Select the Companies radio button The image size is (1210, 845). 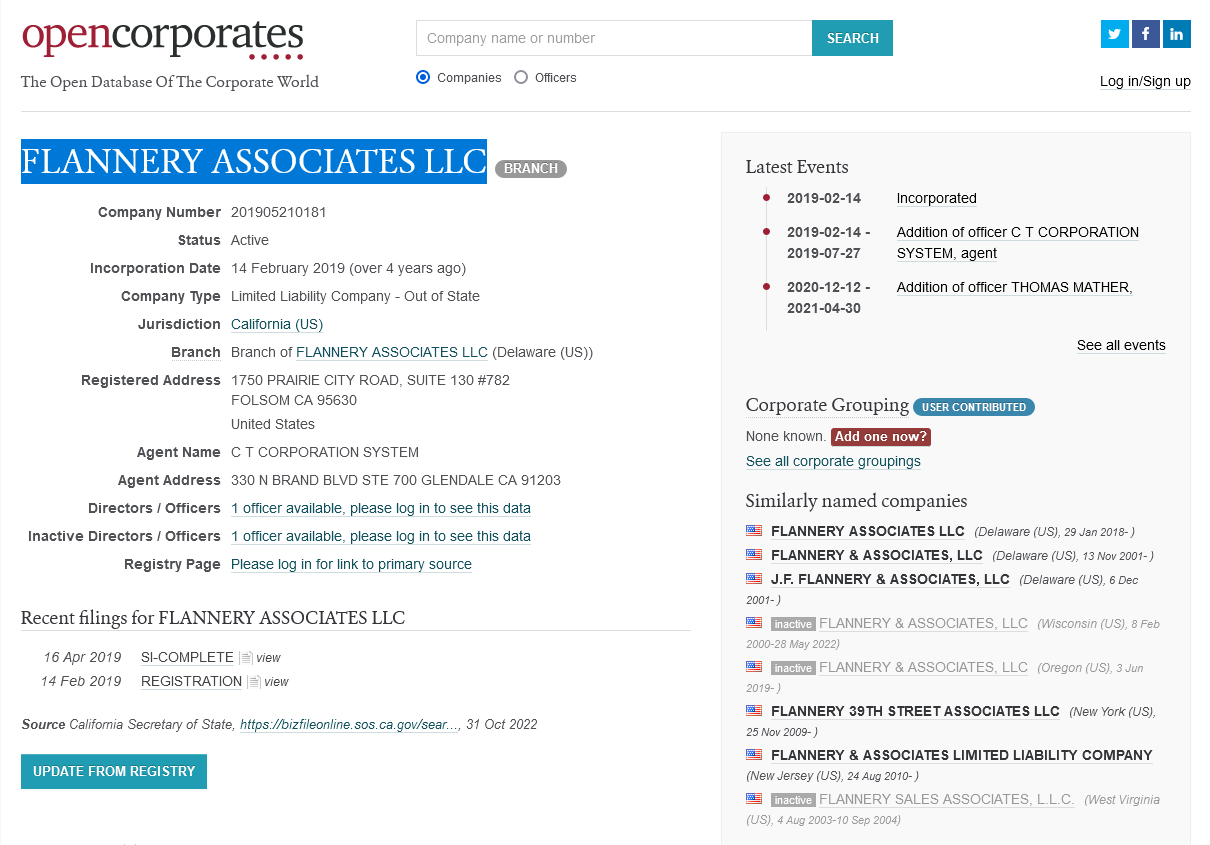[423, 77]
